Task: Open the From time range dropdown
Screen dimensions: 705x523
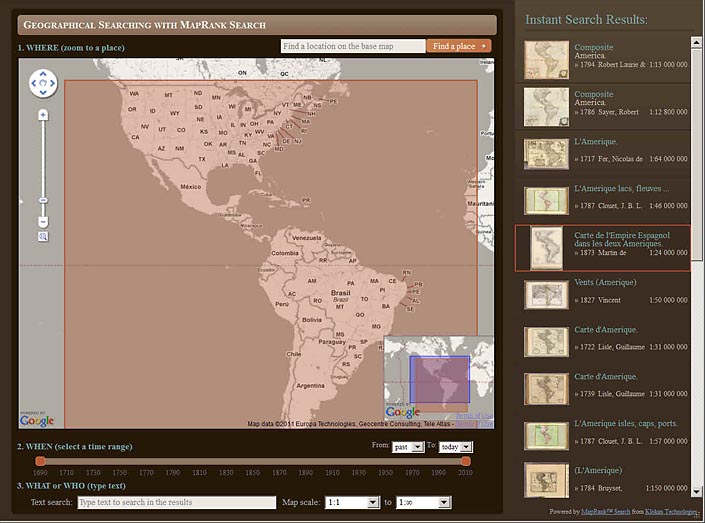Action: tap(407, 447)
